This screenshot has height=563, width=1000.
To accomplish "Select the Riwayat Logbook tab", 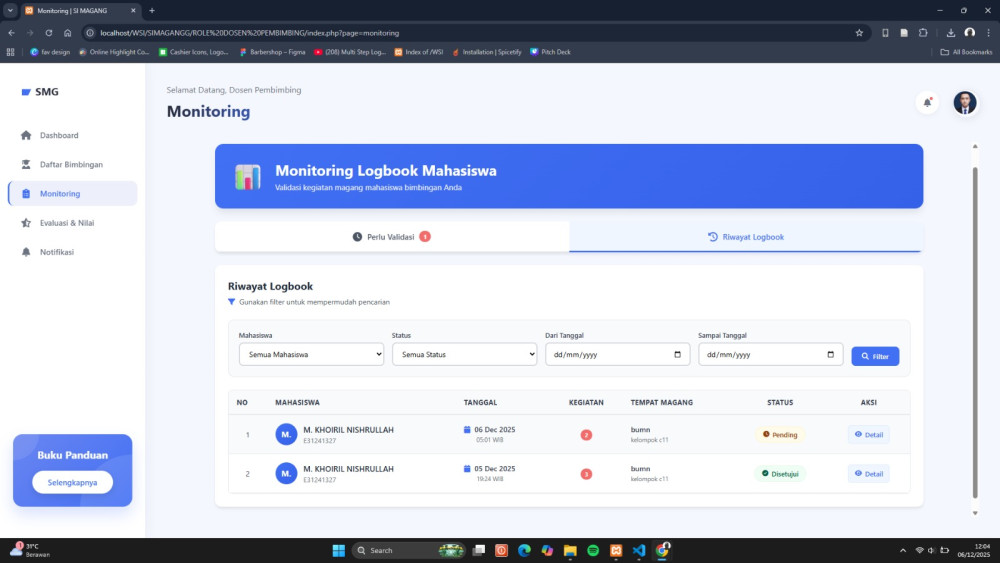I will [x=746, y=237].
